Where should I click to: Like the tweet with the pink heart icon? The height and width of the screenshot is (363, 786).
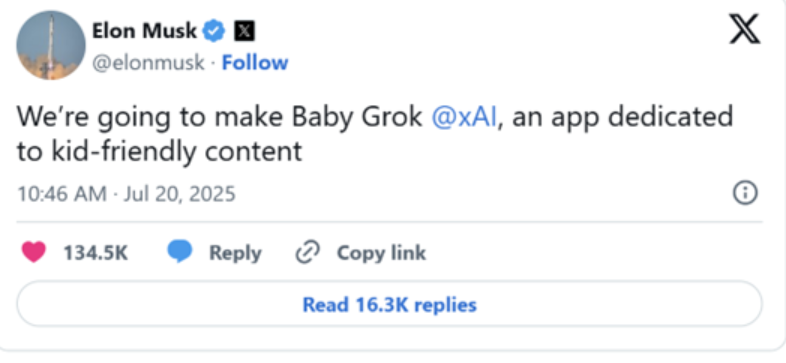tap(34, 252)
